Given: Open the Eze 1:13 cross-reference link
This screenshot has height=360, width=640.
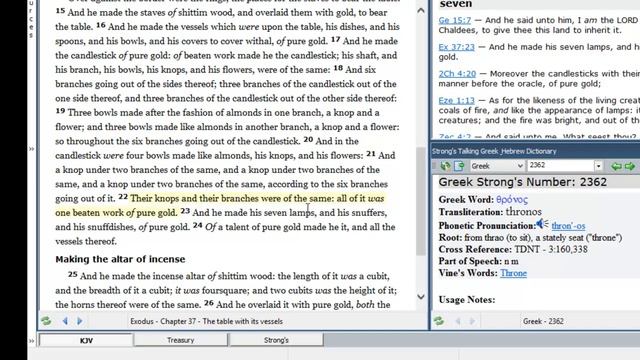Looking at the screenshot, I should pos(457,100).
